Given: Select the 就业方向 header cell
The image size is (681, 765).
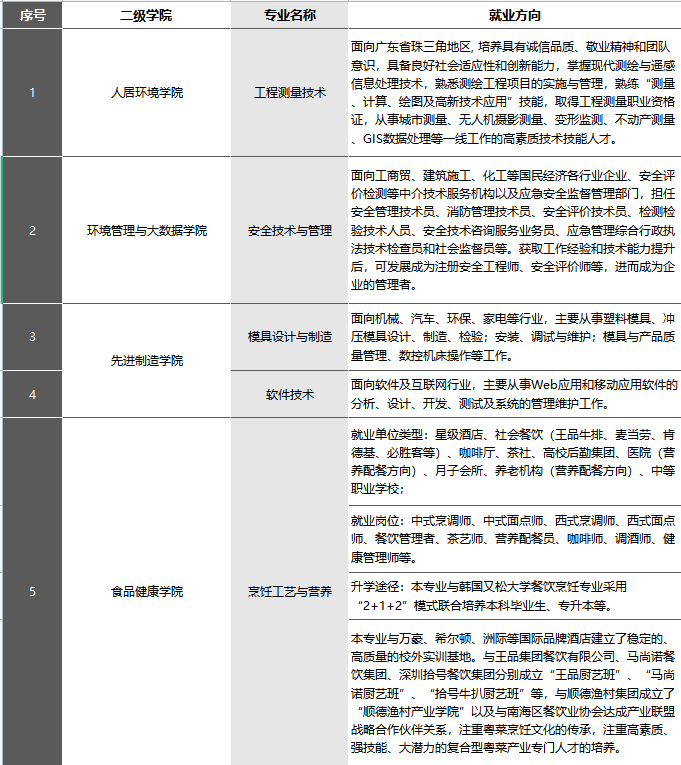Looking at the screenshot, I should pos(515,15).
